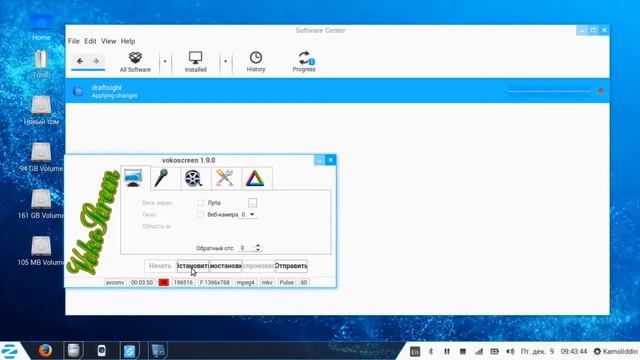Select the draftsight Applying changes row
Screen dimensions: 640x360
pyautogui.click(x=337, y=91)
